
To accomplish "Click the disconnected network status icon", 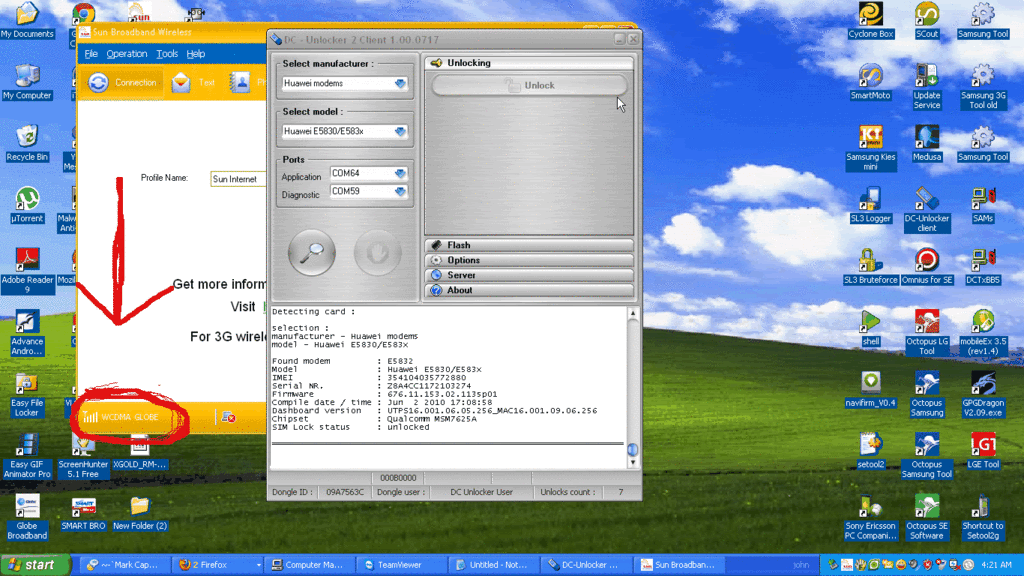I will pyautogui.click(x=228, y=417).
